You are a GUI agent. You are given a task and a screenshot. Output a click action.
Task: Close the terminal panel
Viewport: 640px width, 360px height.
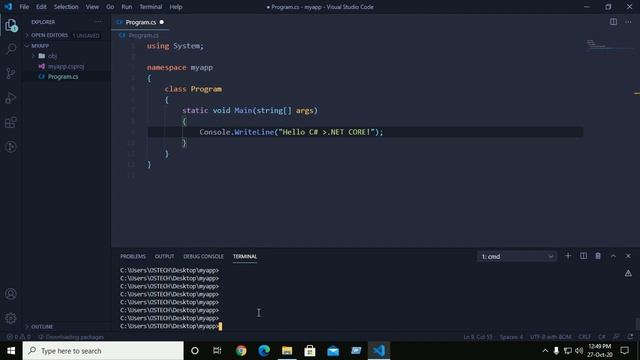tap(628, 256)
